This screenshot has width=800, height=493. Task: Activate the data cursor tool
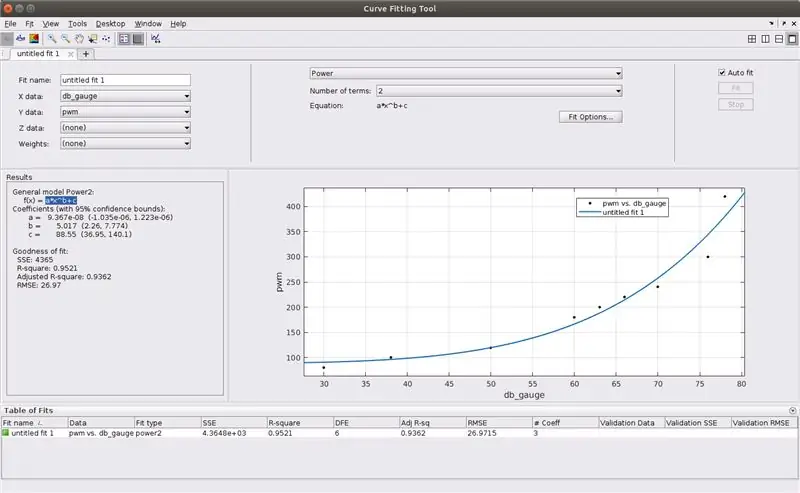pos(92,39)
